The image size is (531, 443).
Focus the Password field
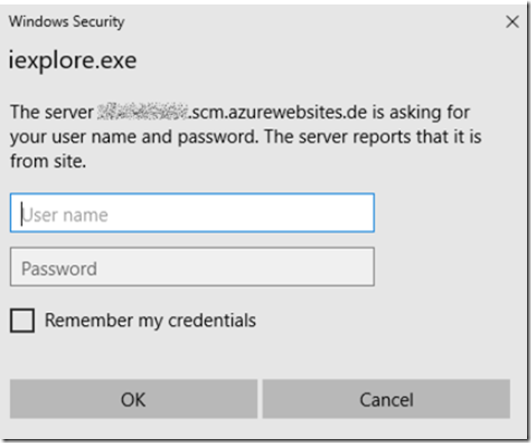[x=192, y=267]
